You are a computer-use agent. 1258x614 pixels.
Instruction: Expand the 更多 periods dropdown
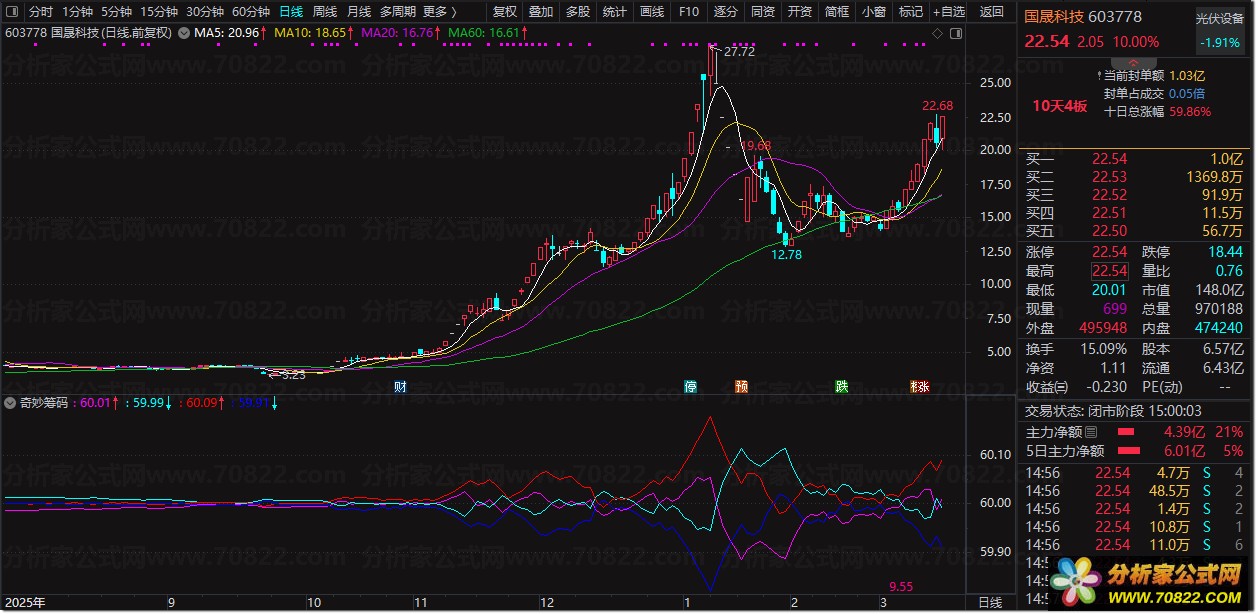440,12
